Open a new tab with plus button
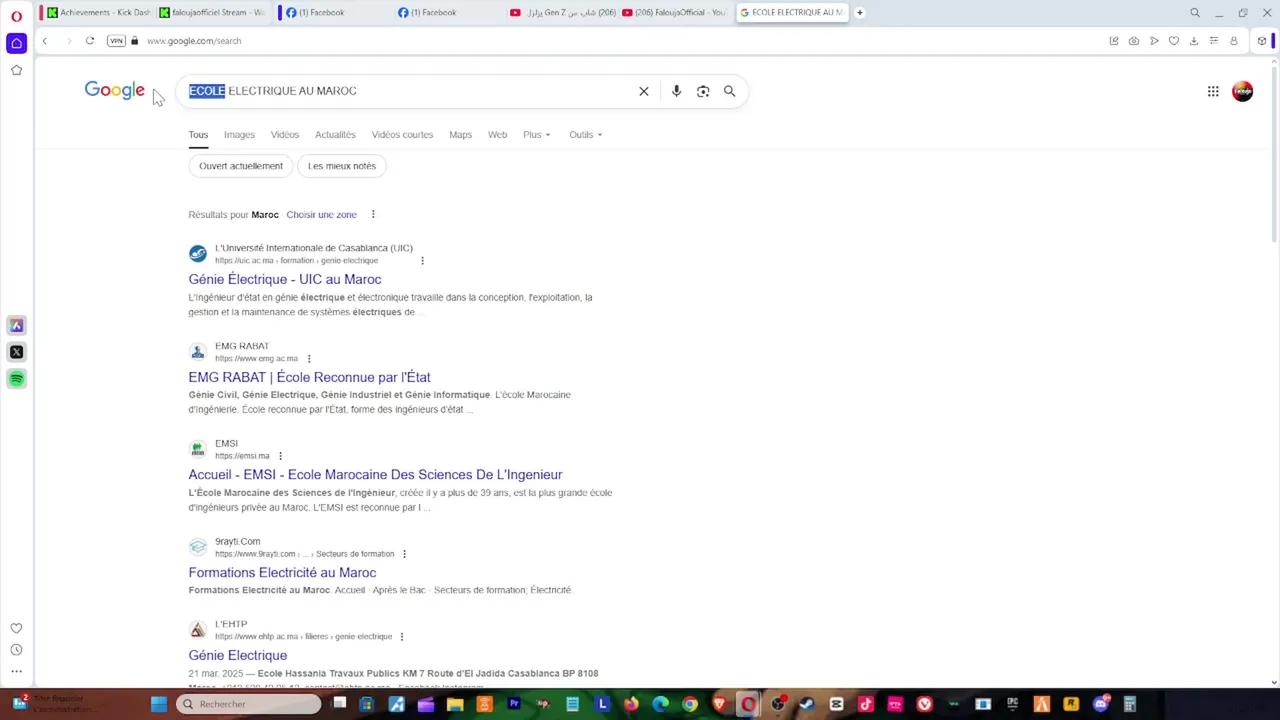 (859, 12)
